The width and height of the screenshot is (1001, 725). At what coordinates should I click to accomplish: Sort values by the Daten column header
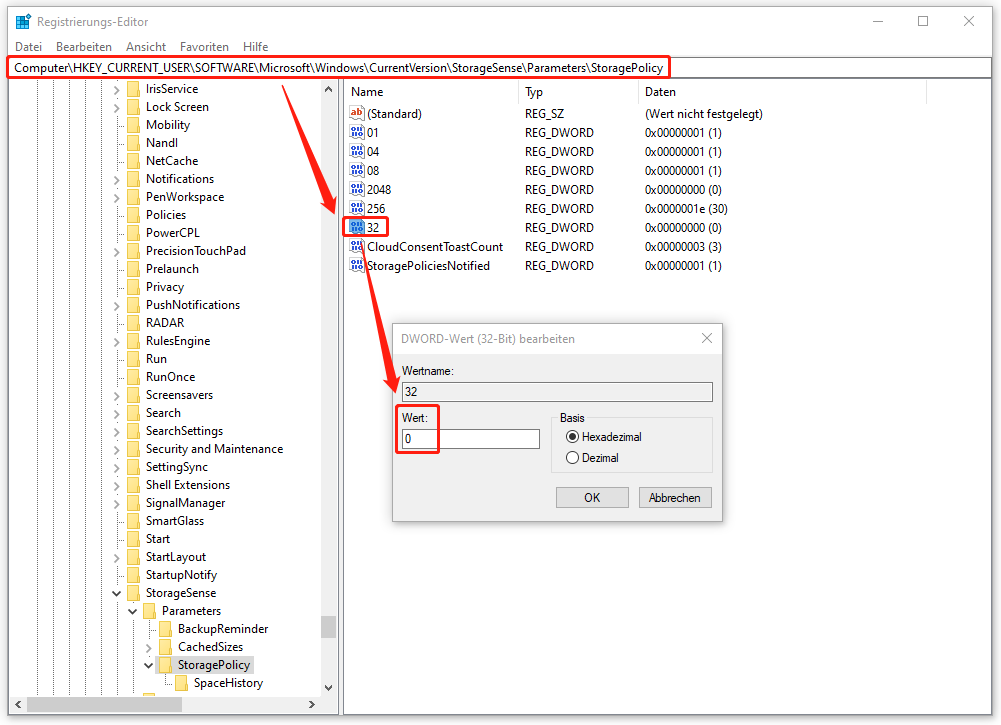click(781, 92)
